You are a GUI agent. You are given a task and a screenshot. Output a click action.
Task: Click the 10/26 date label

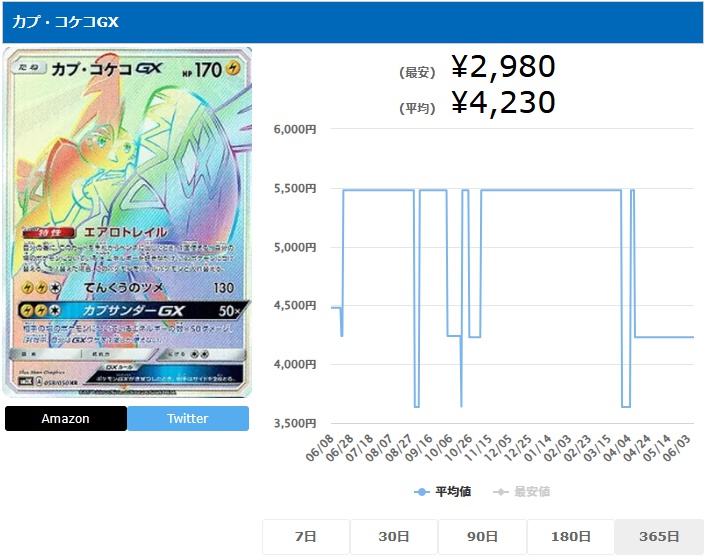pos(458,448)
